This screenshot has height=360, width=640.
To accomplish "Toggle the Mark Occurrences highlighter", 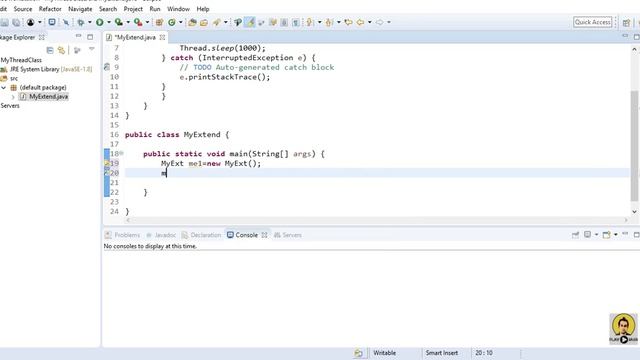I will point(249,22).
